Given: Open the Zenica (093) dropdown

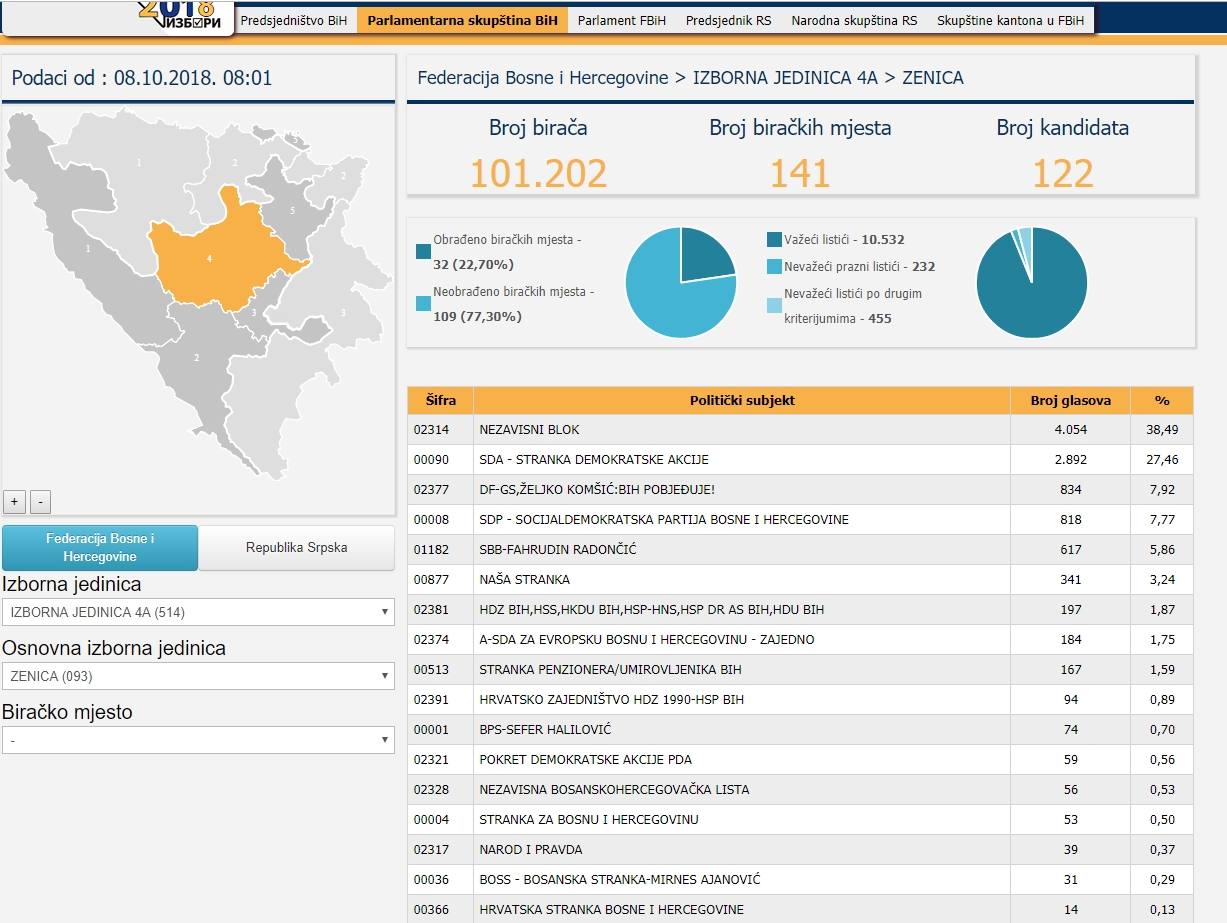Looking at the screenshot, I should coord(198,676).
